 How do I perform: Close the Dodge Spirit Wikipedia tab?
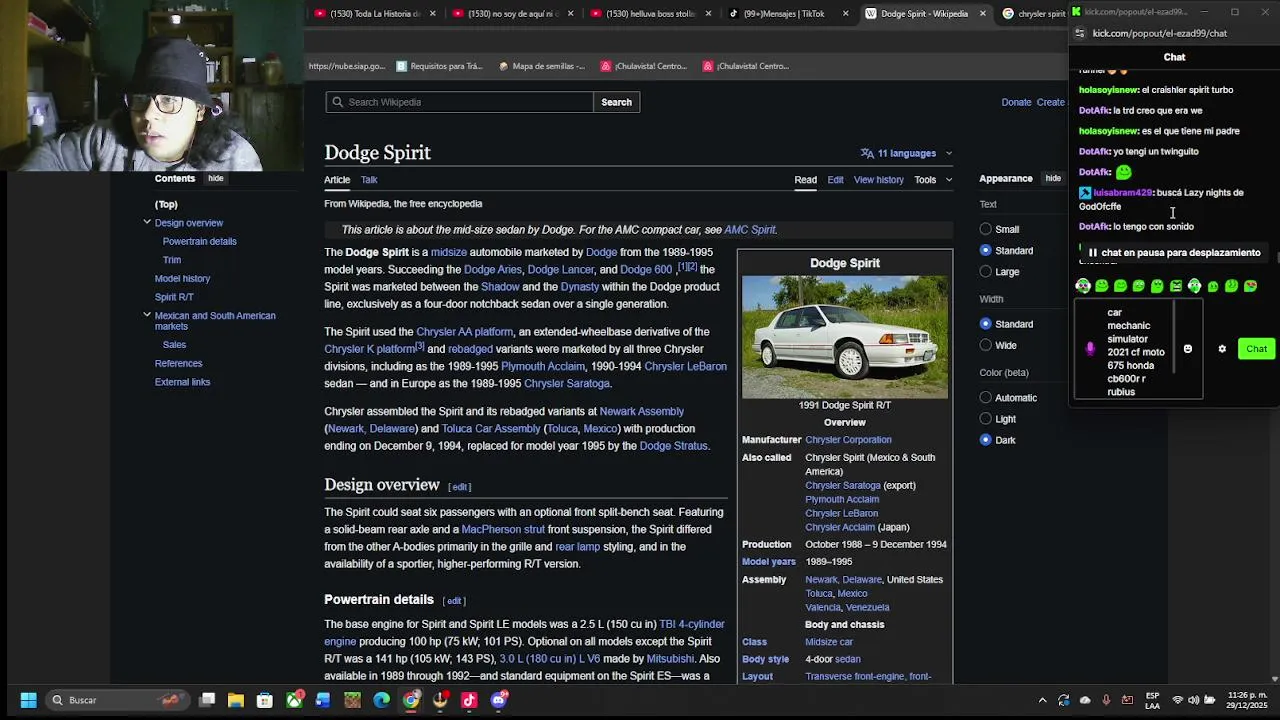coord(982,13)
